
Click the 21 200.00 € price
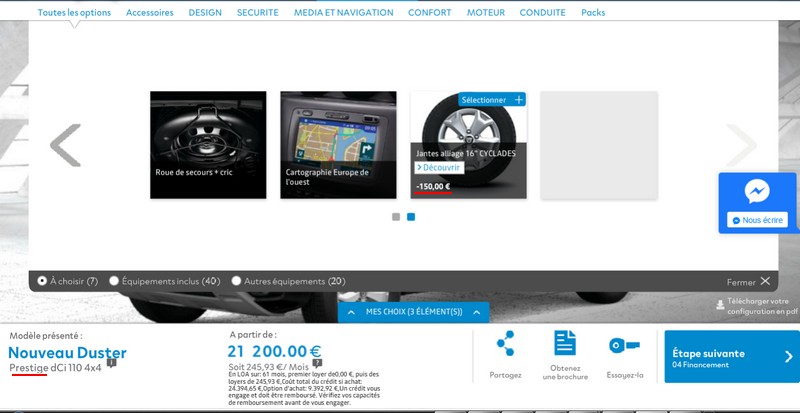pyautogui.click(x=274, y=351)
